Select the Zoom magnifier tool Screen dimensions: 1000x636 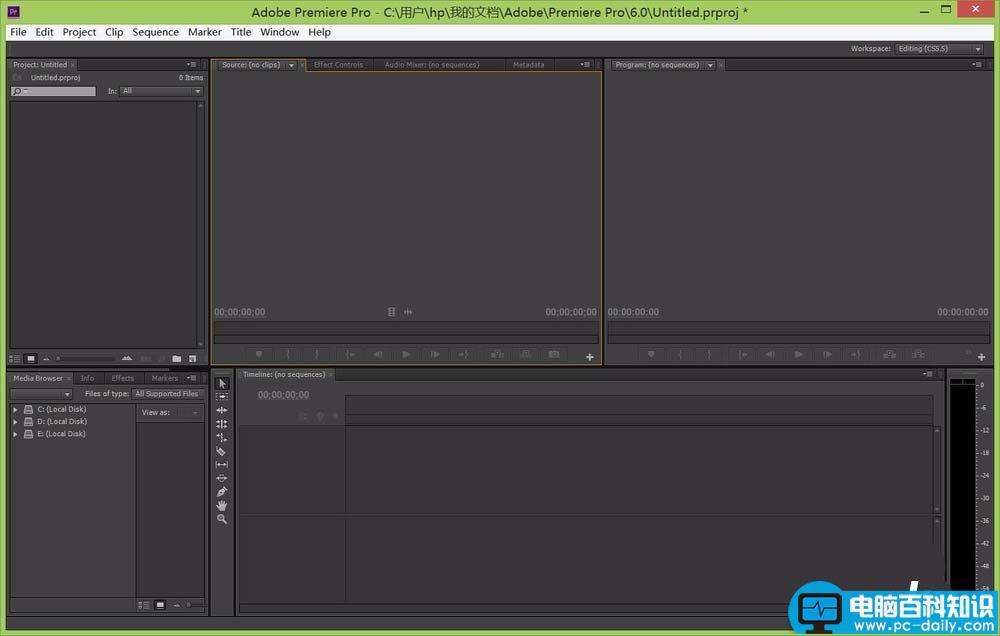point(222,519)
